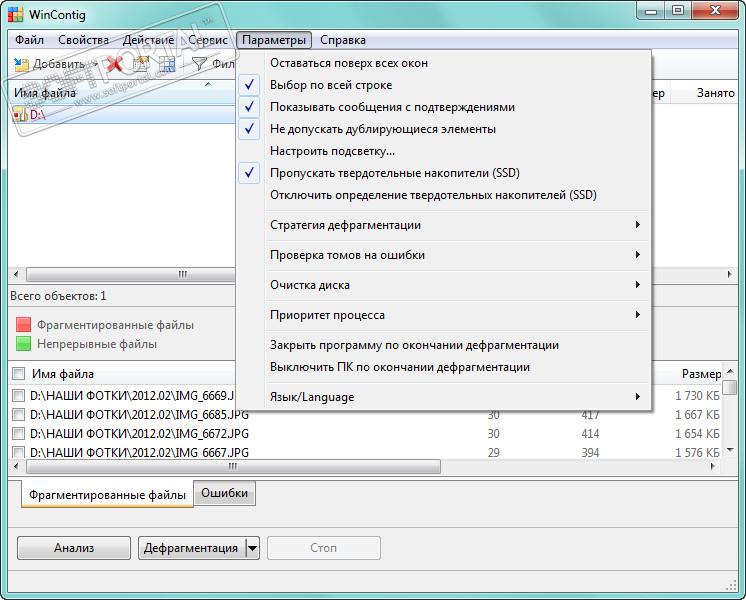Image resolution: width=746 pixels, height=600 pixels.
Task: Open Настроить подсветку... settings
Action: click(x=333, y=151)
